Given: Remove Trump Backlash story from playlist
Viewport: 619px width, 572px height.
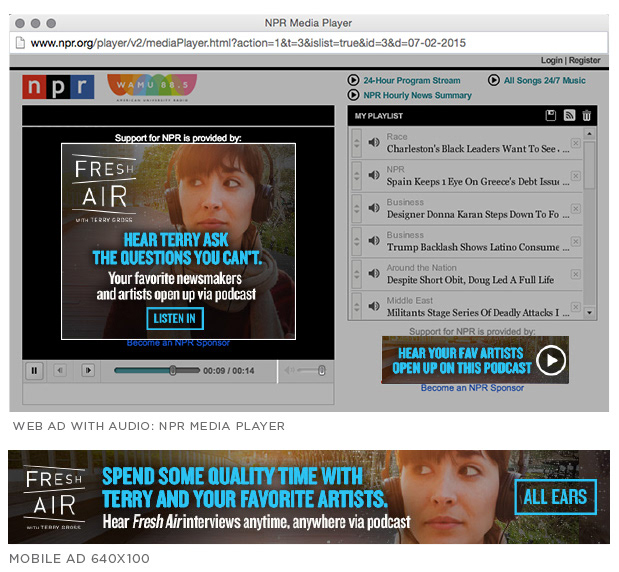Looking at the screenshot, I should (576, 241).
